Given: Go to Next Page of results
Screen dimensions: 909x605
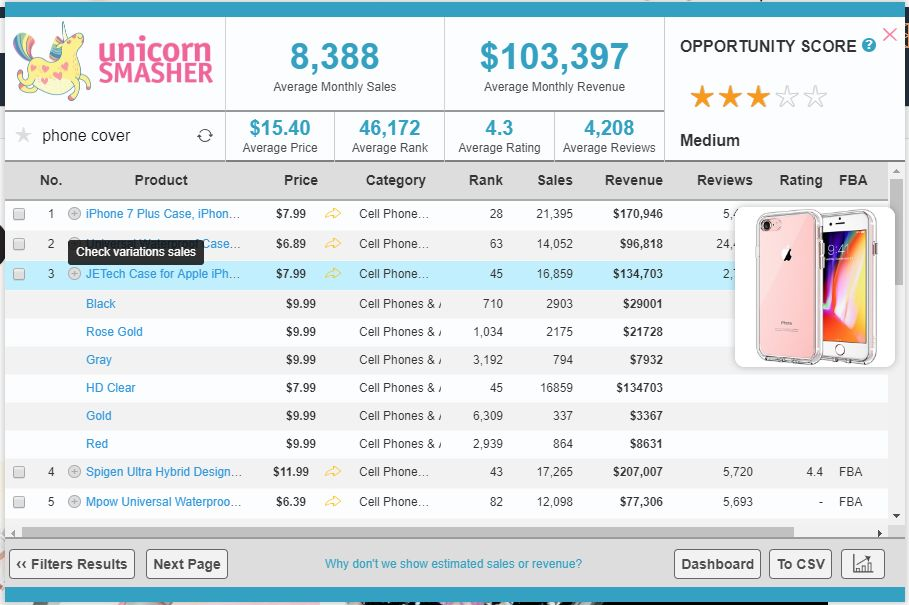Looking at the screenshot, I should [187, 564].
